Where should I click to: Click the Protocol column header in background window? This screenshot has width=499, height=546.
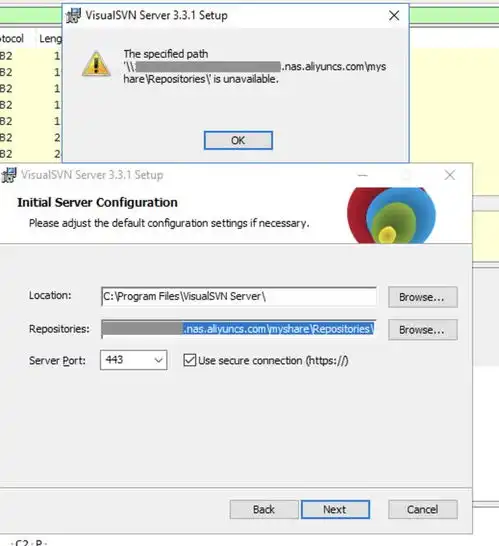click(x=12, y=38)
